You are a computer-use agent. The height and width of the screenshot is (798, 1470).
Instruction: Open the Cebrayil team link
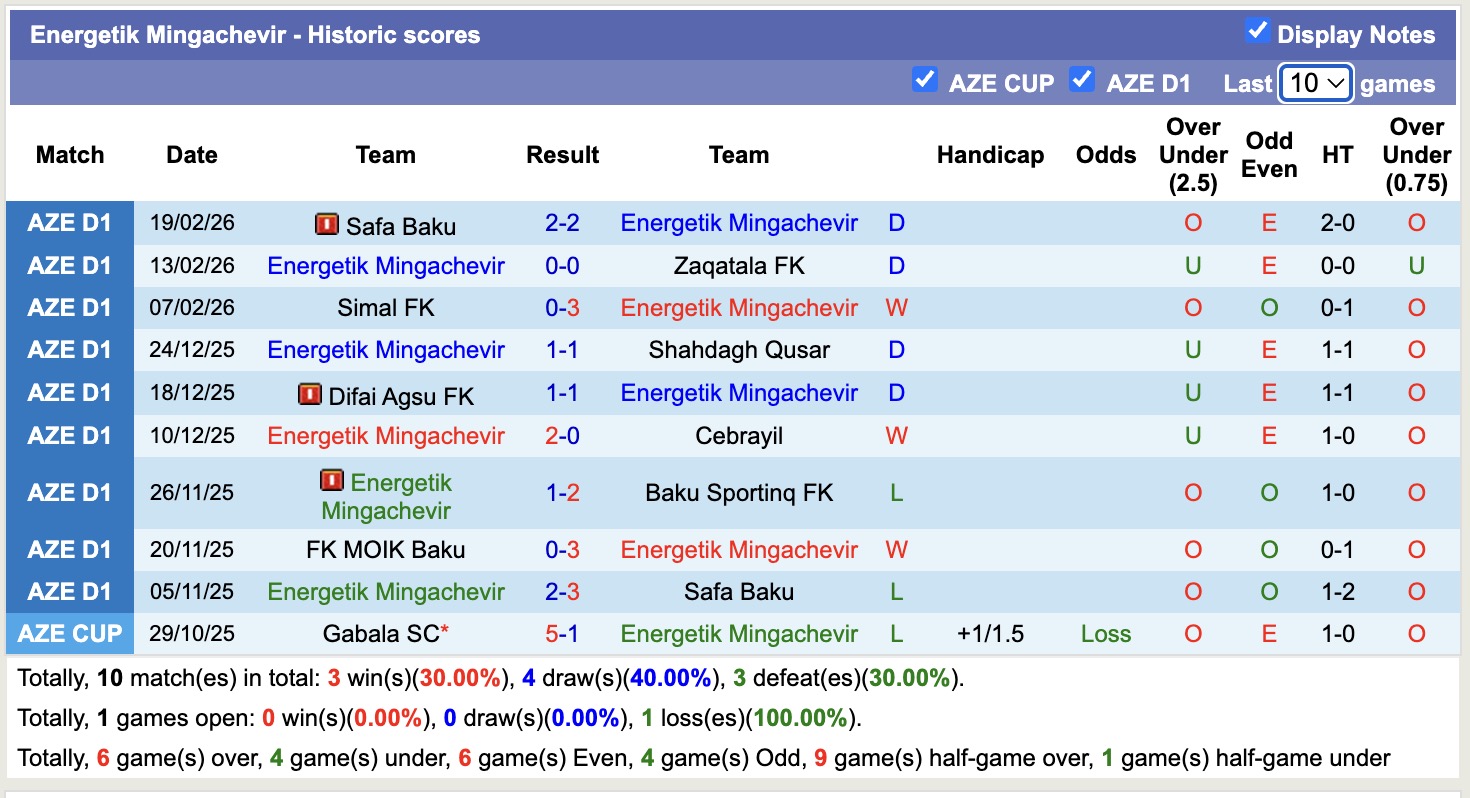[x=739, y=436]
